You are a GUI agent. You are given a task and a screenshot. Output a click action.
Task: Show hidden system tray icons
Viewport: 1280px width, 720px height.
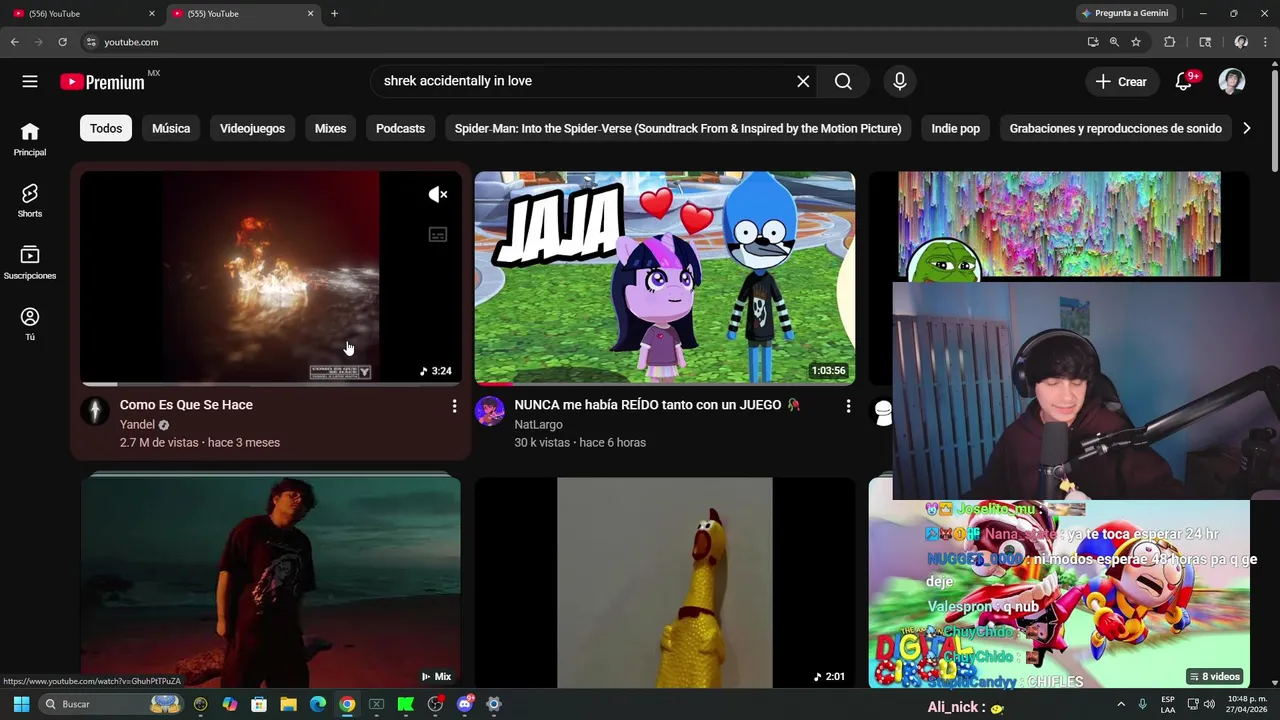pos(1121,704)
